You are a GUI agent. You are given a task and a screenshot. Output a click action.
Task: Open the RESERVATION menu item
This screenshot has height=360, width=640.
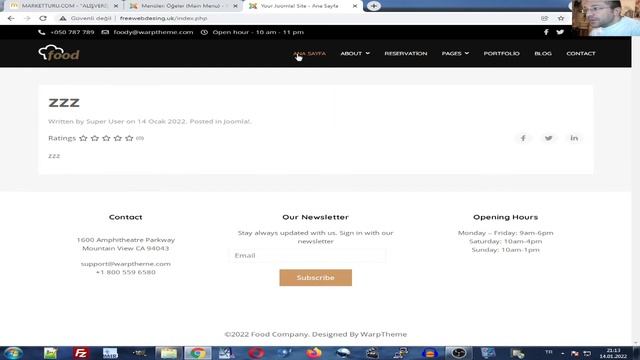pyautogui.click(x=406, y=53)
